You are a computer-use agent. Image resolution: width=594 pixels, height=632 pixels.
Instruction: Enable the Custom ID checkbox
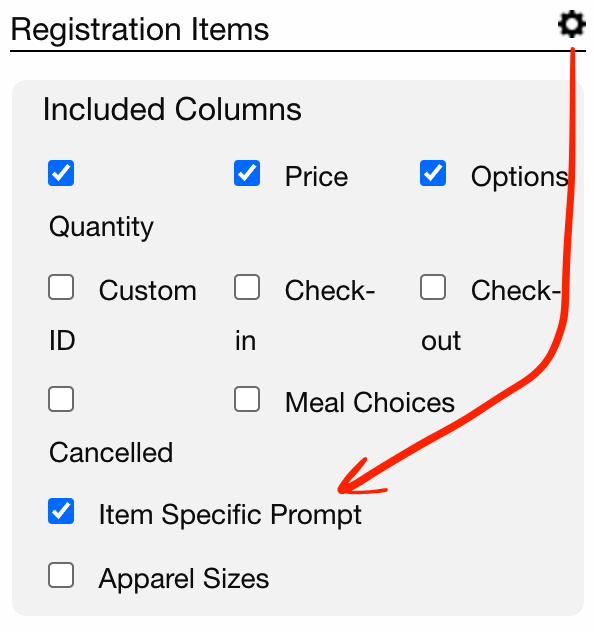pyautogui.click(x=61, y=287)
